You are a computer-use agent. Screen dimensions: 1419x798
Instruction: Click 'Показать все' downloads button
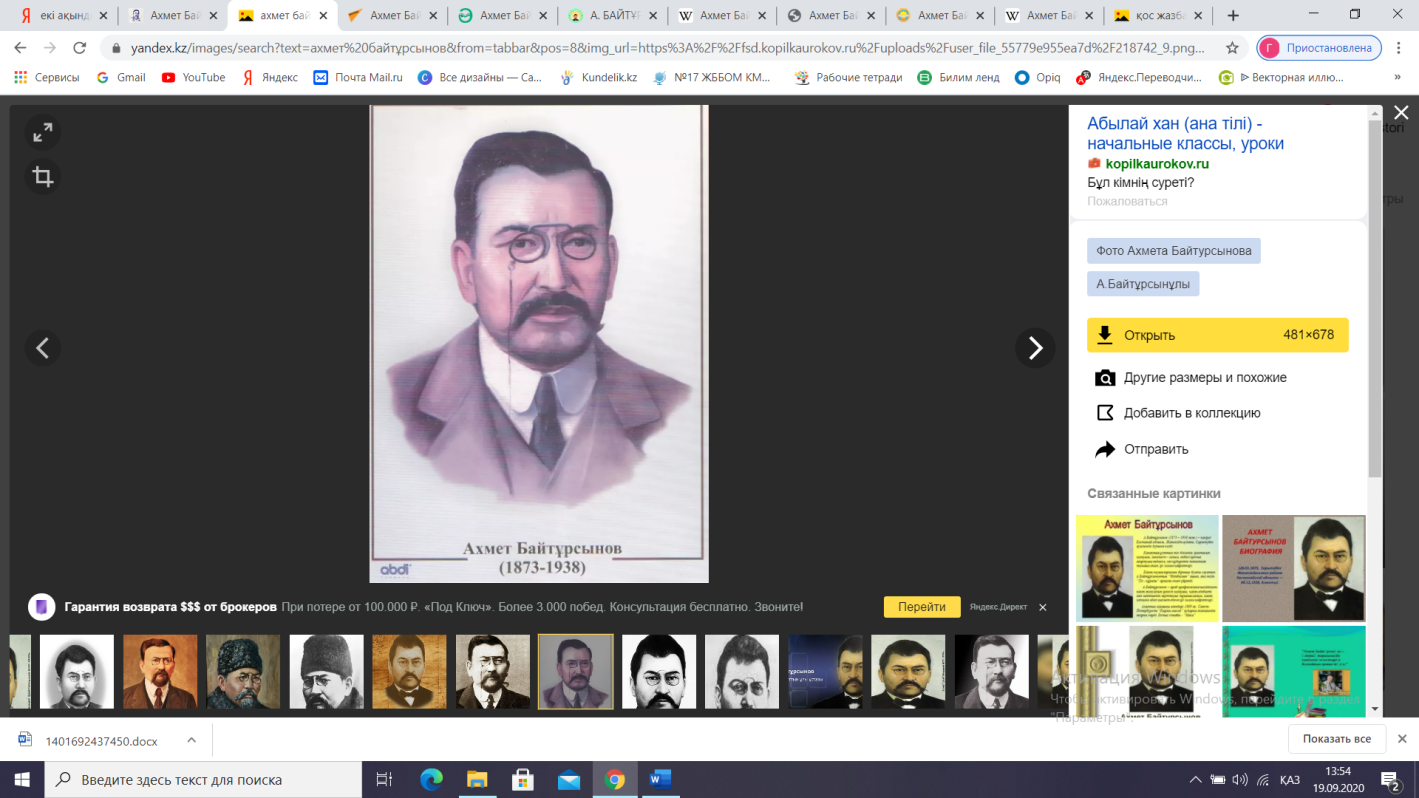(x=1336, y=739)
